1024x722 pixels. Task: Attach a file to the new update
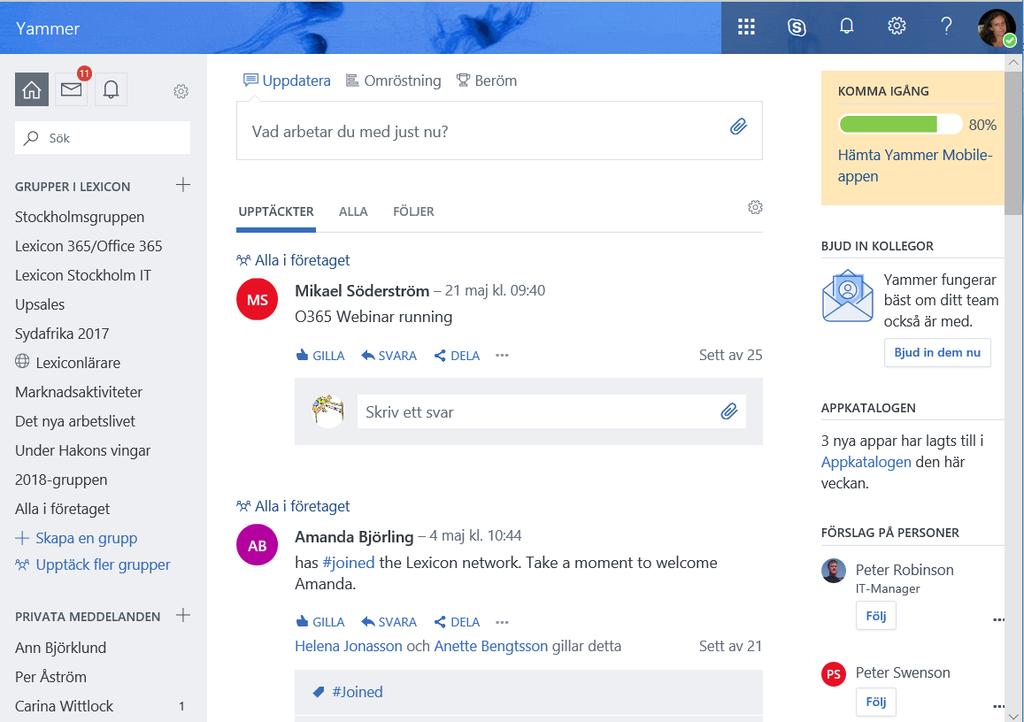coord(738,127)
